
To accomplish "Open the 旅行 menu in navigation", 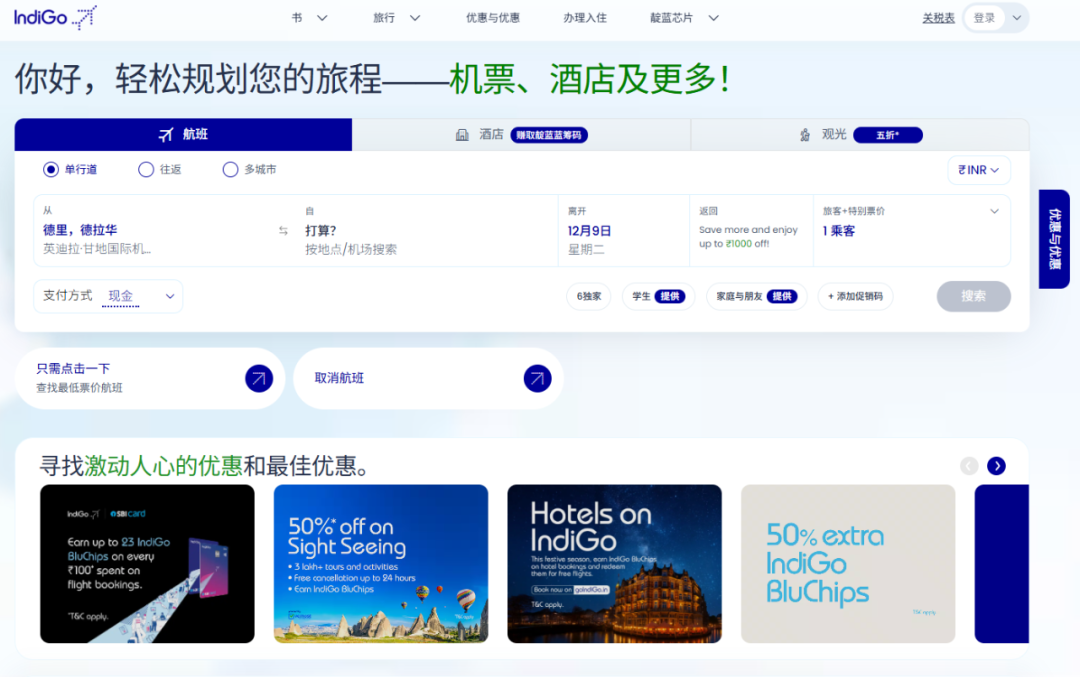I will coord(396,18).
